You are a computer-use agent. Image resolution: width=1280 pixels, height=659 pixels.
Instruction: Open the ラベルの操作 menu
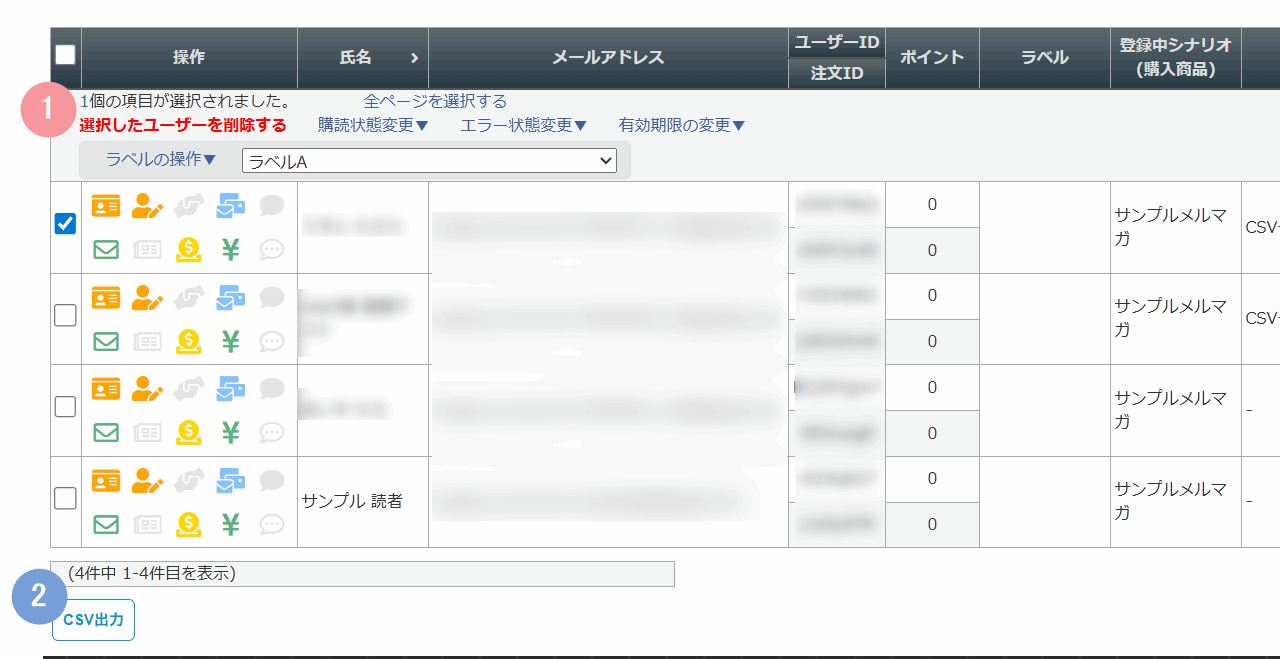(x=161, y=159)
